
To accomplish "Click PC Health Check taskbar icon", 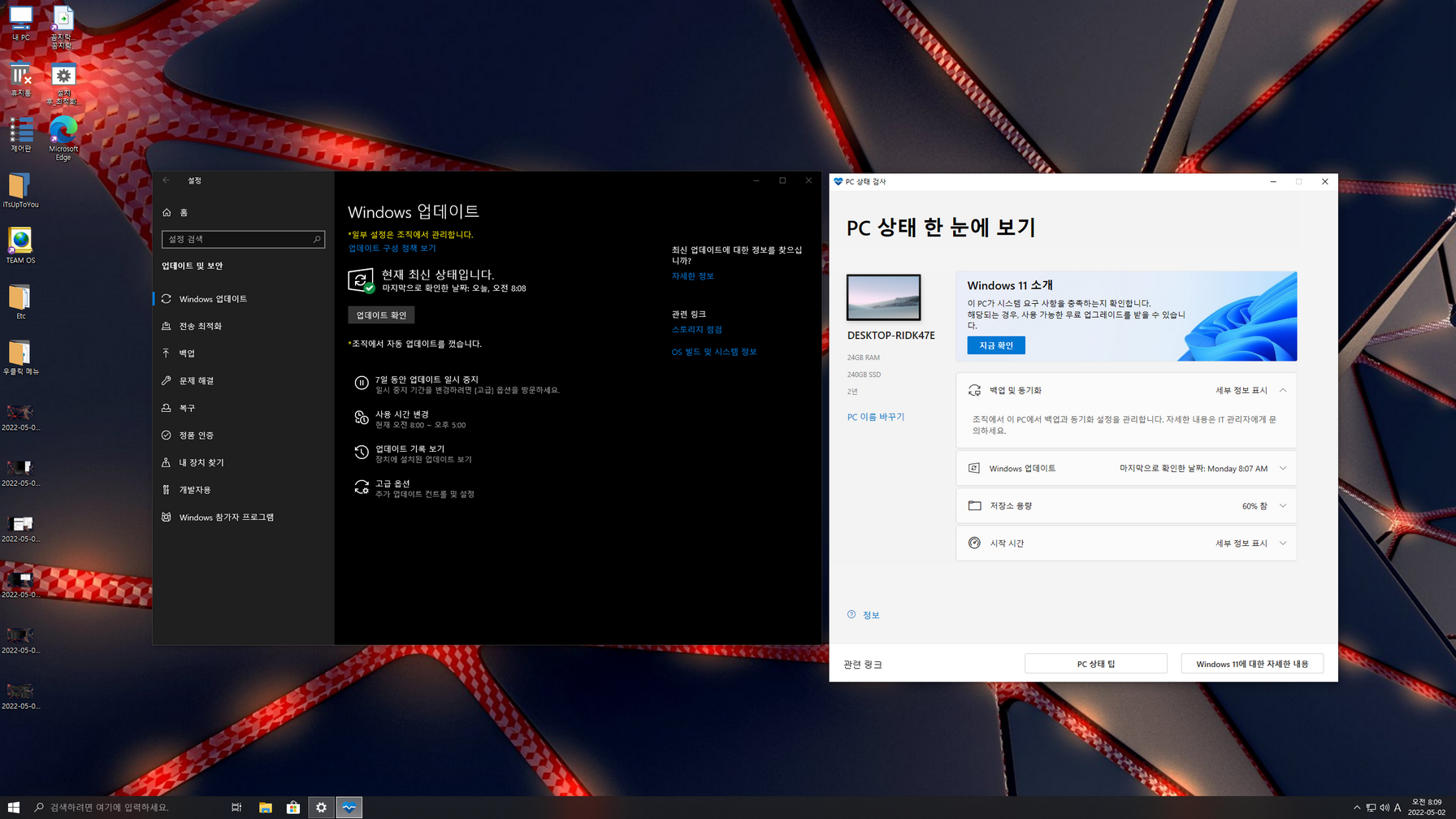I will coord(349,808).
